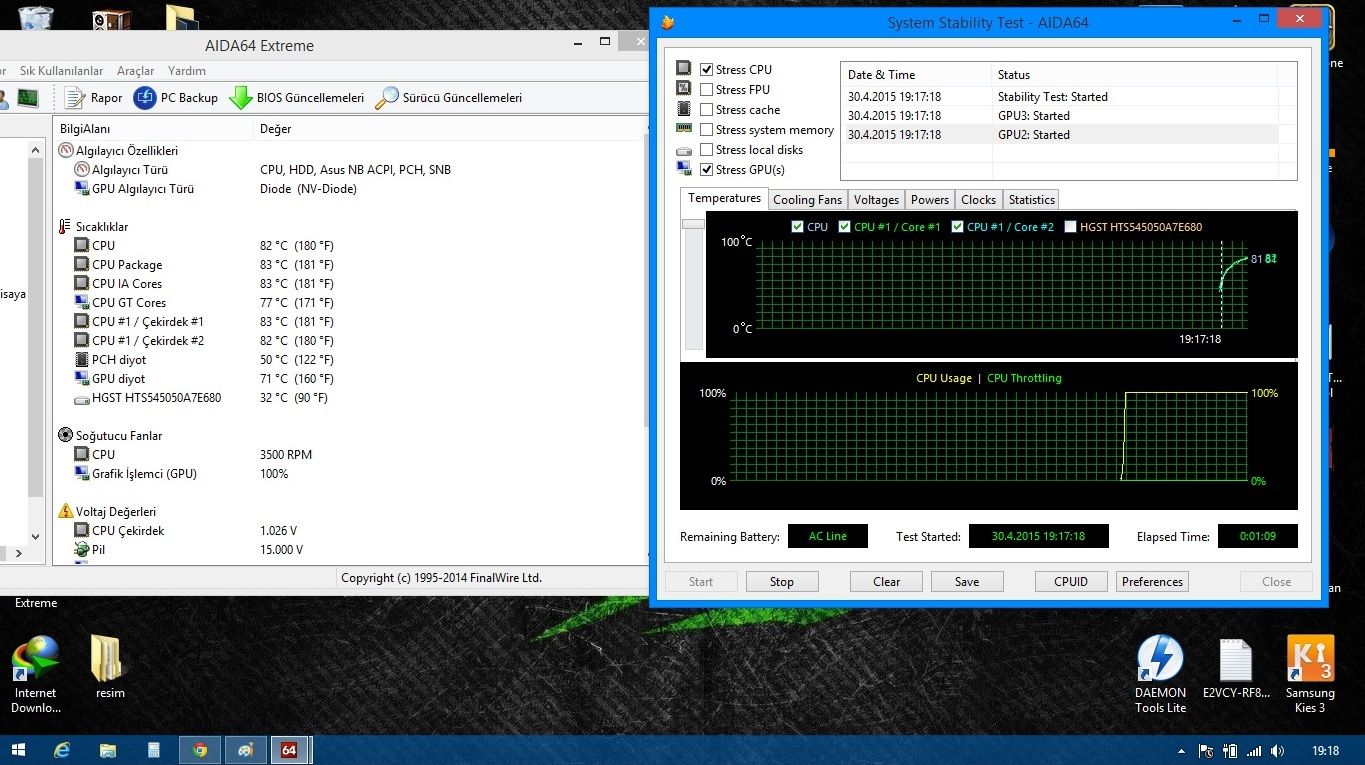Open the Araçlar menu
This screenshot has height=765, width=1365.
click(136, 71)
